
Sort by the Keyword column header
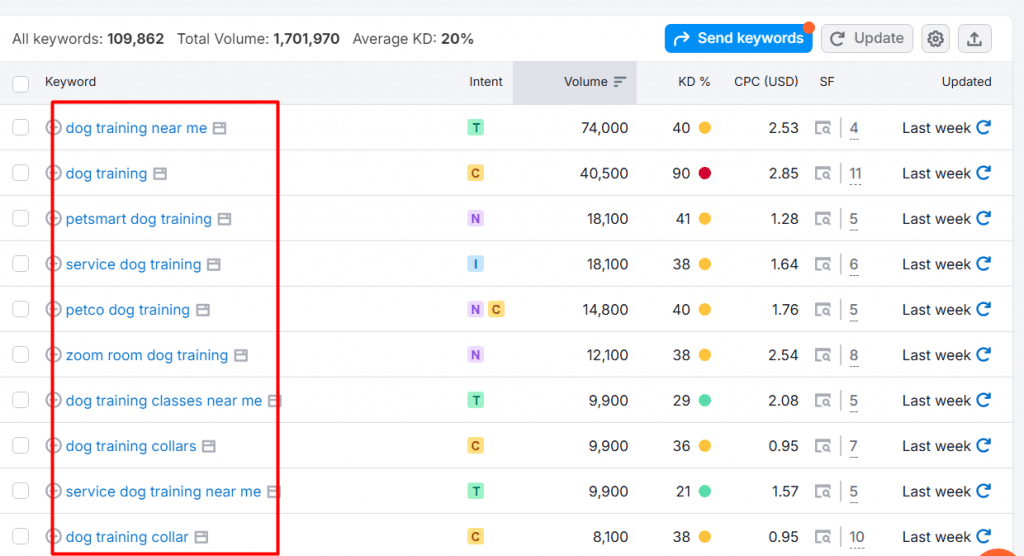pos(71,82)
